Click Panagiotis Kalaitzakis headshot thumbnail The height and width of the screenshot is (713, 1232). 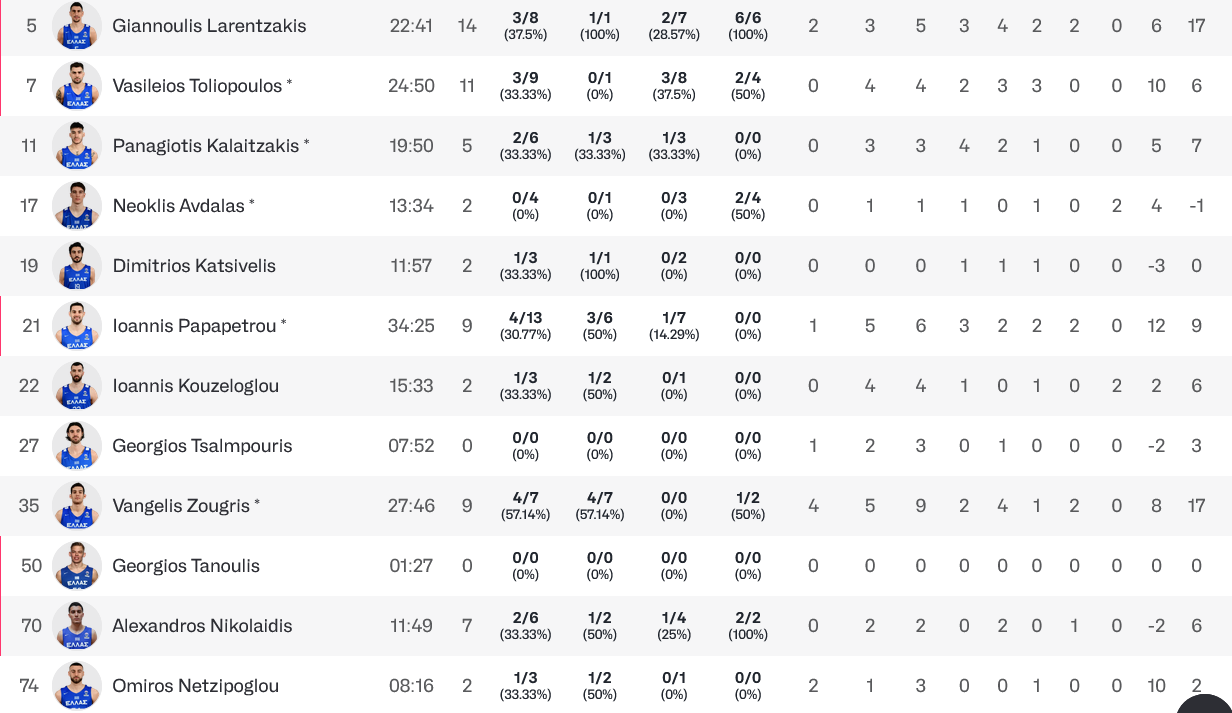(x=77, y=146)
